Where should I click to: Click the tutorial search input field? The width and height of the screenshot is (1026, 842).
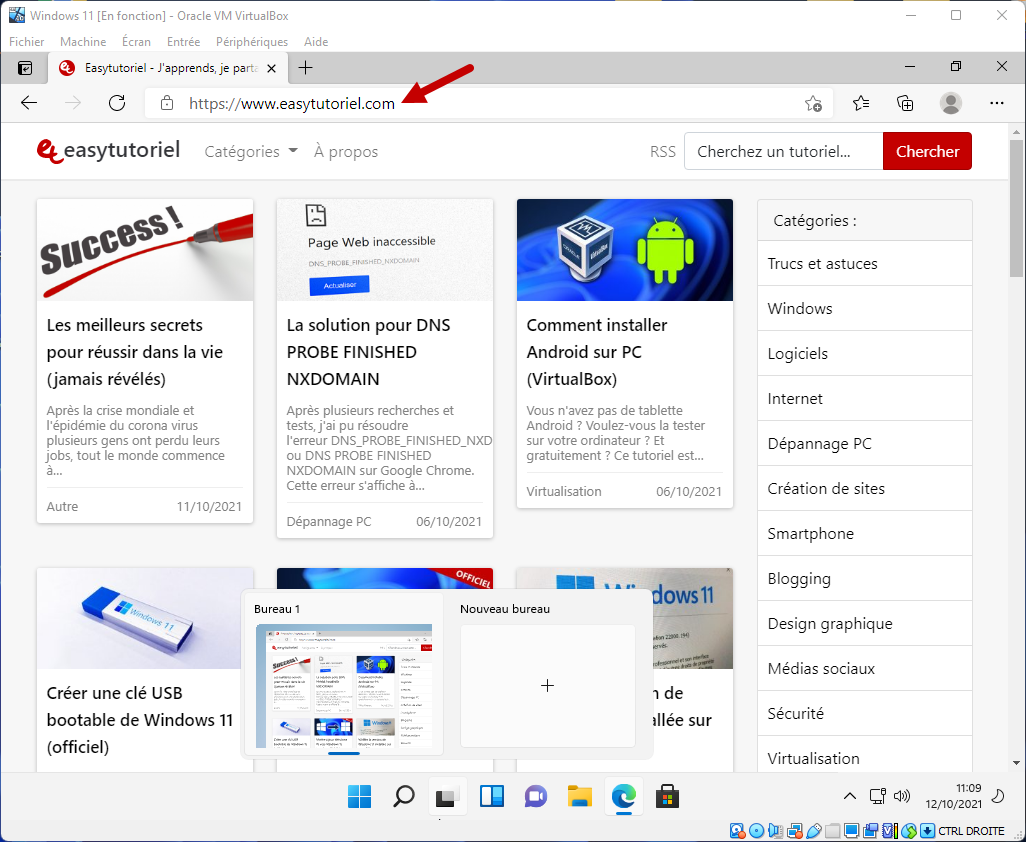click(783, 152)
